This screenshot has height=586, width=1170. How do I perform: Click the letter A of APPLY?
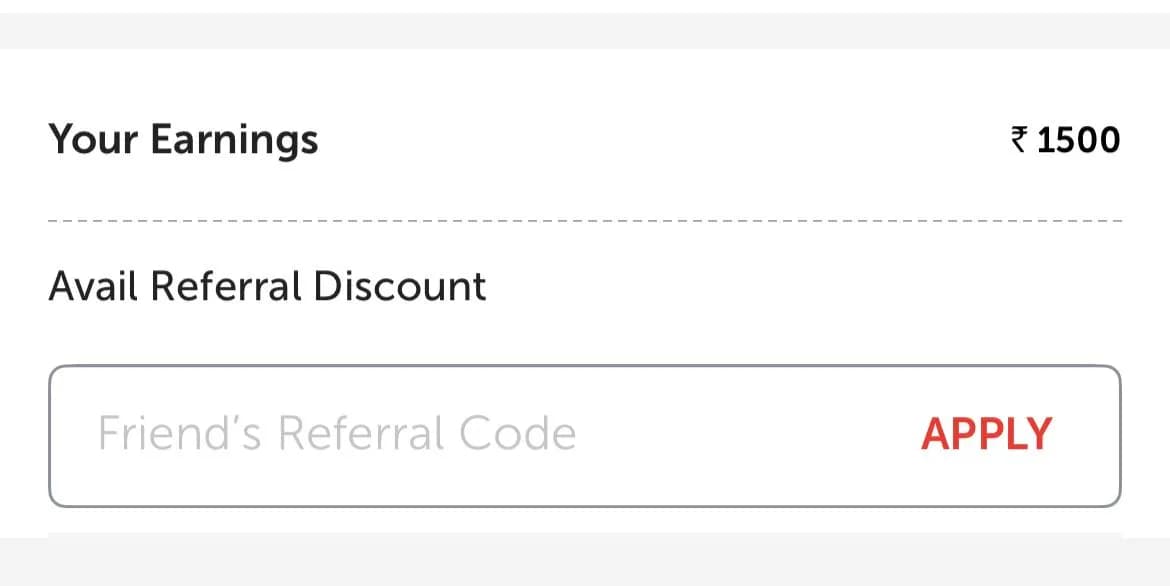click(x=936, y=434)
